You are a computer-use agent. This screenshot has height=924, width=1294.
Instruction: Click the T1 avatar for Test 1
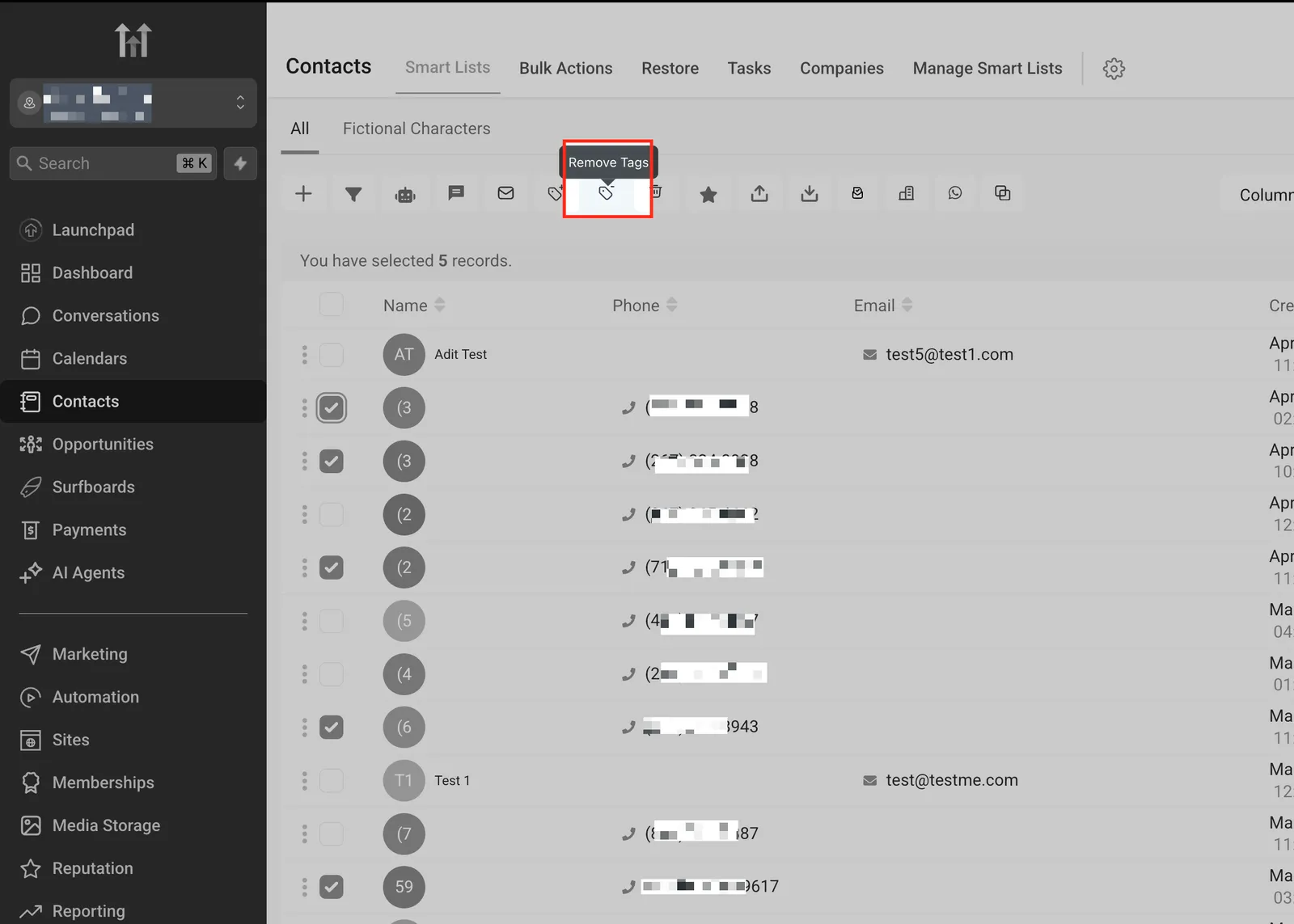404,780
